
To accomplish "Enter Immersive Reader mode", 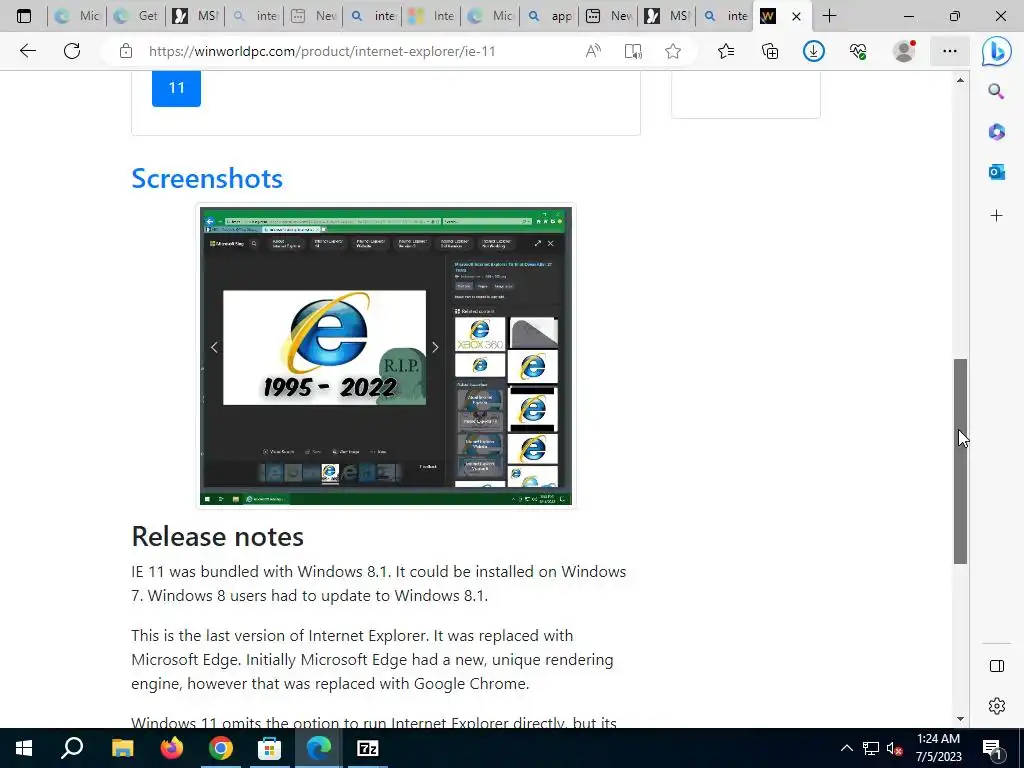I will 633,51.
